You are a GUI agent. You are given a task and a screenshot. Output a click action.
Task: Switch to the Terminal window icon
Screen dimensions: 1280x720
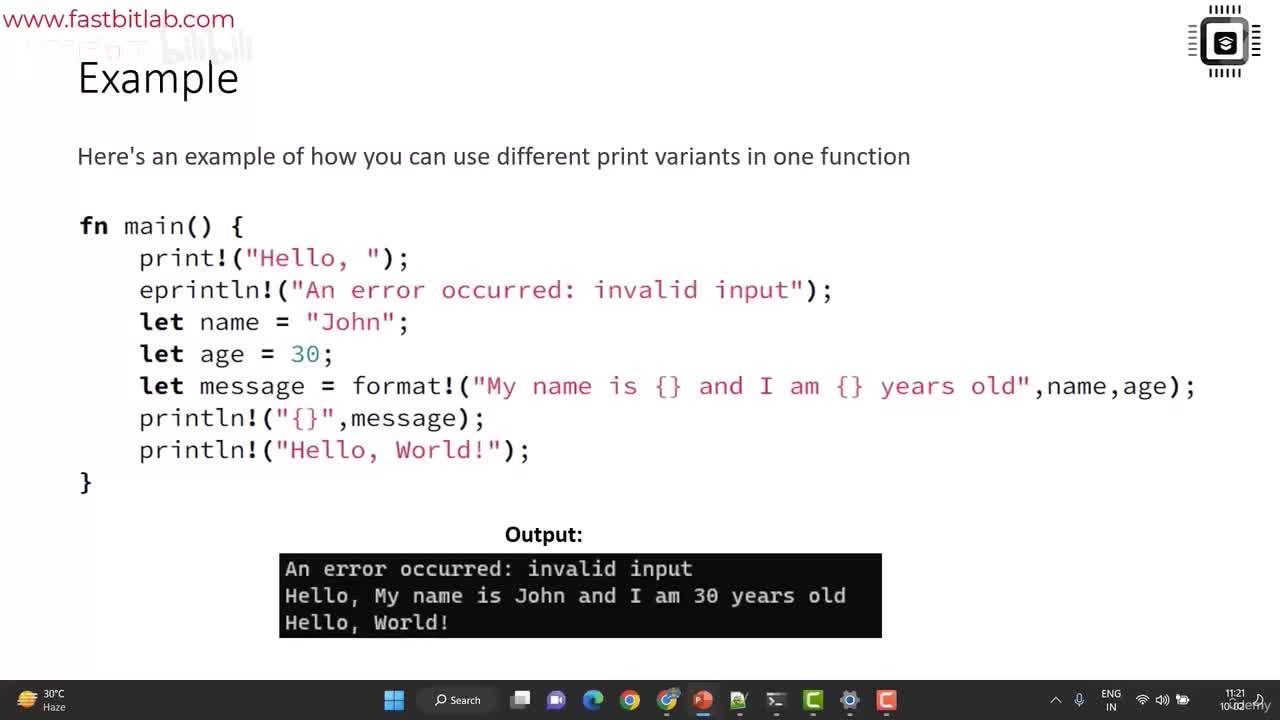coord(775,700)
